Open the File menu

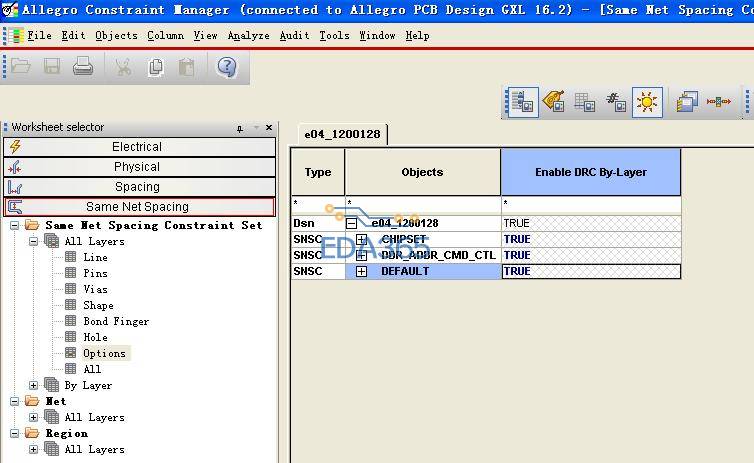pyautogui.click(x=39, y=36)
